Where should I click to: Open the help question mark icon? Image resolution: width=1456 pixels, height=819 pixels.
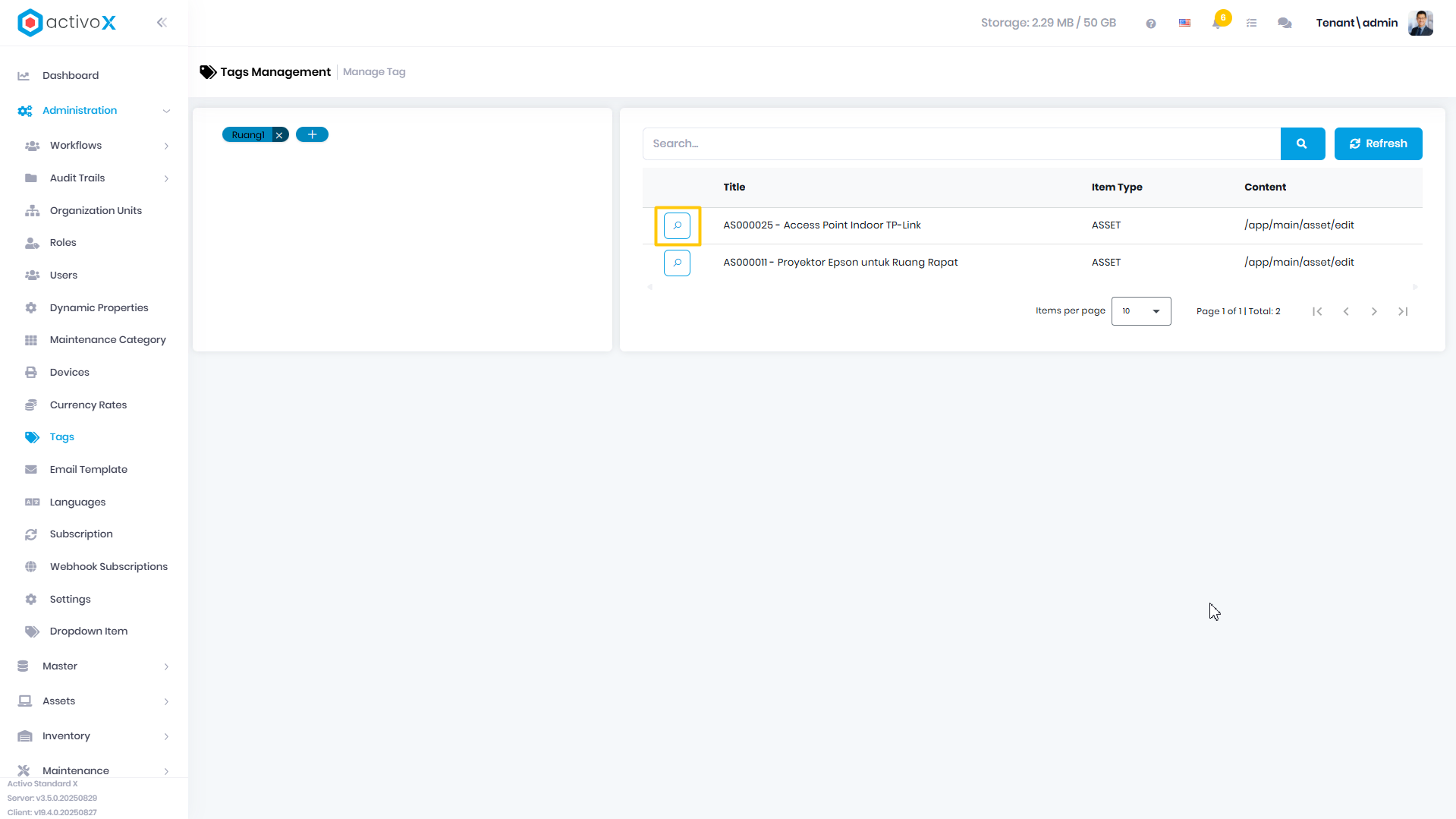(x=1151, y=24)
